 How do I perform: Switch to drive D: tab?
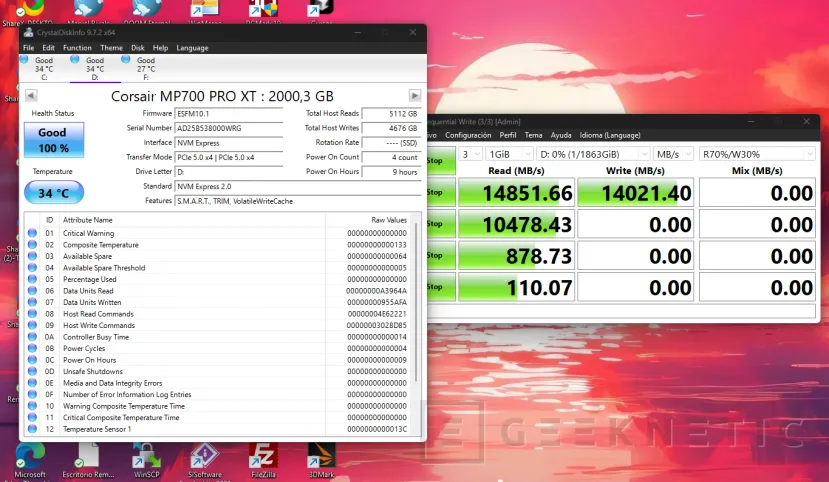pos(95,69)
